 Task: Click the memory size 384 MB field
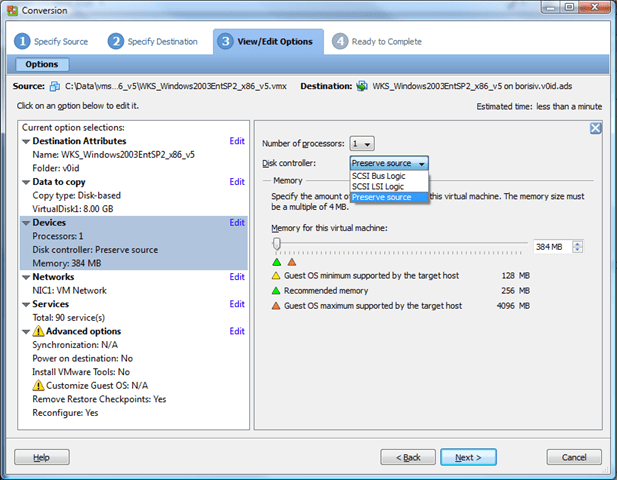(x=551, y=246)
